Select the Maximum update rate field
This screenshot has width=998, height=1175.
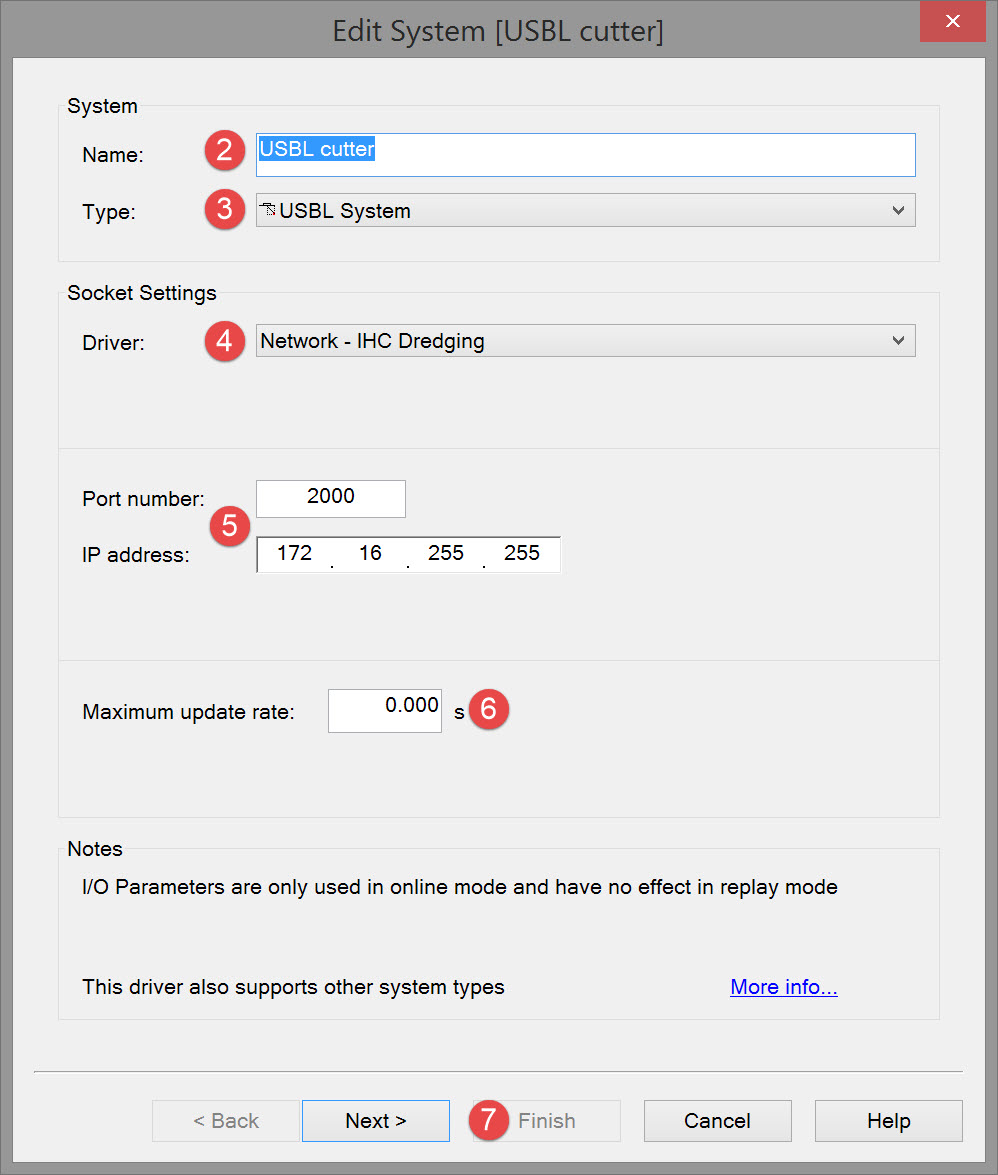pyautogui.click(x=385, y=710)
